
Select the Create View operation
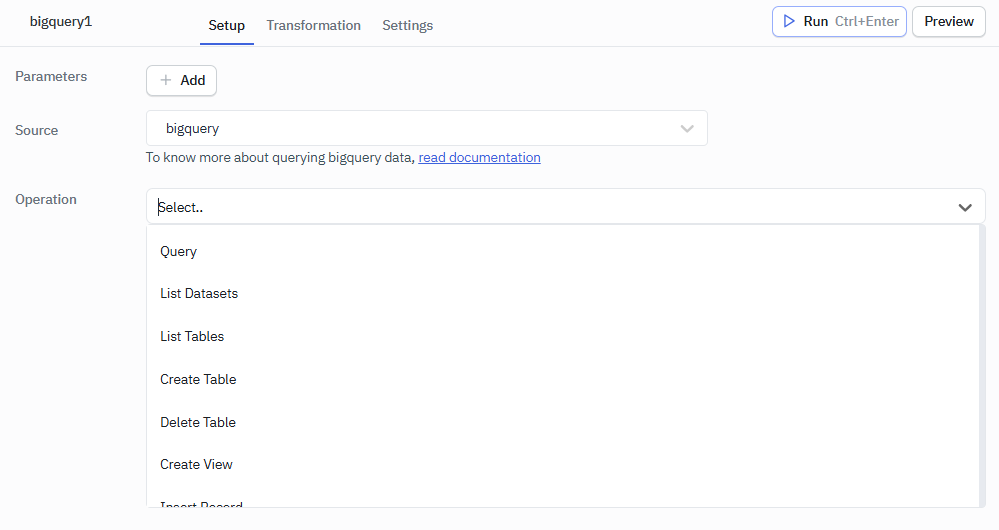pyautogui.click(x=196, y=464)
